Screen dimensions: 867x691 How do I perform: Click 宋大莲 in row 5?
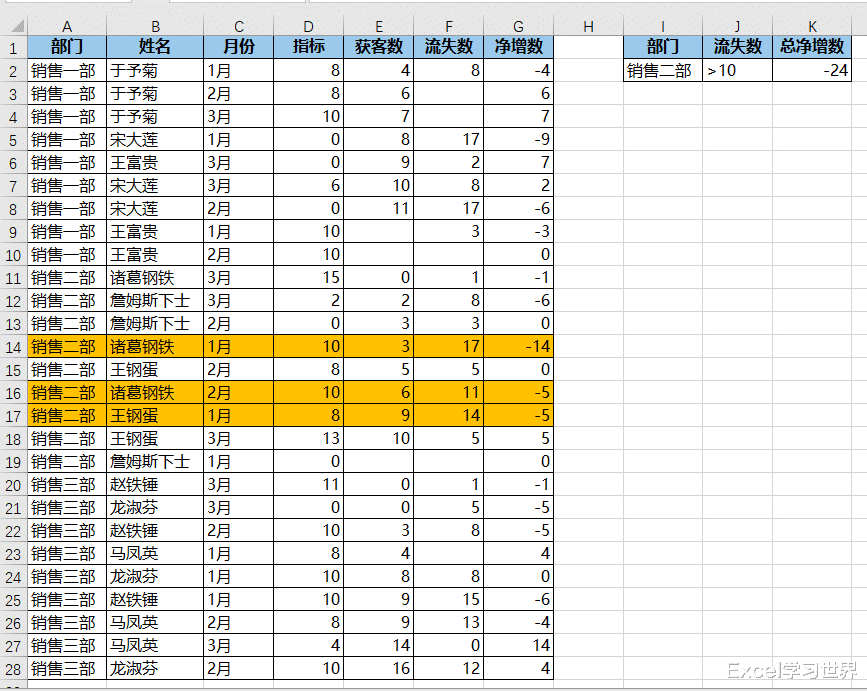pyautogui.click(x=155, y=139)
